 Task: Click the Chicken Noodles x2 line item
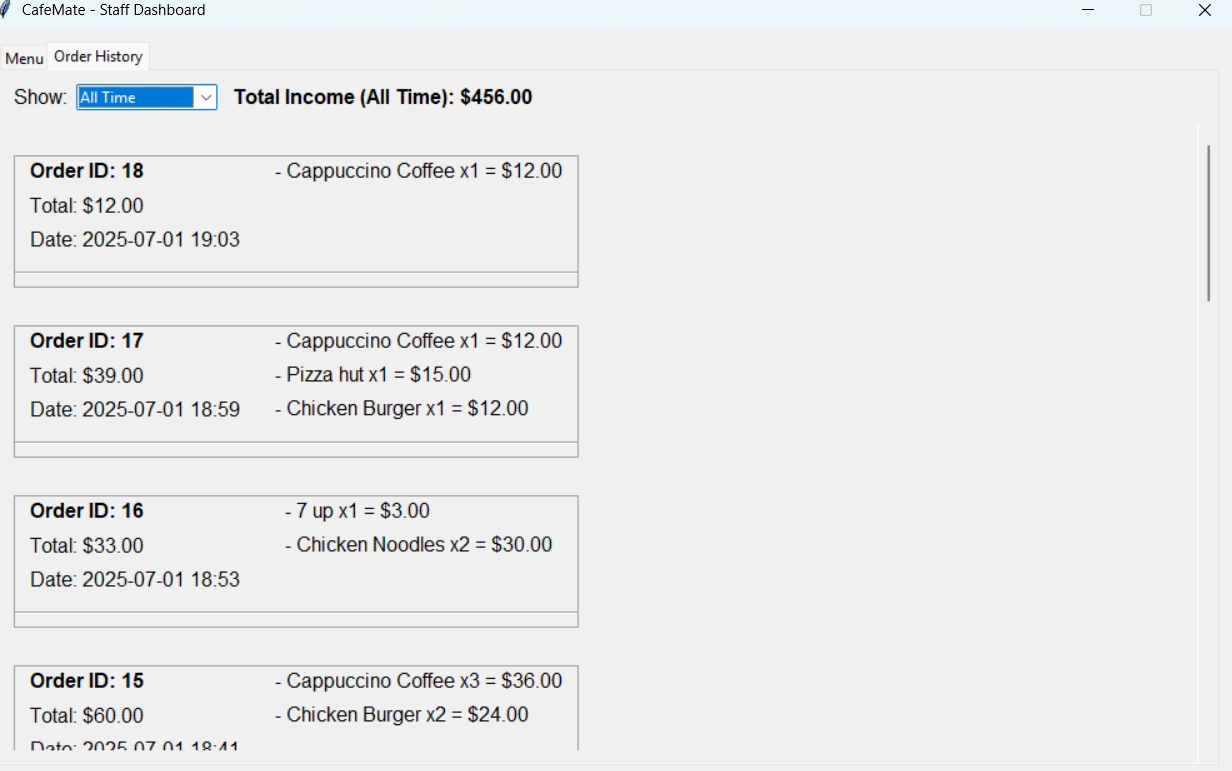(418, 545)
